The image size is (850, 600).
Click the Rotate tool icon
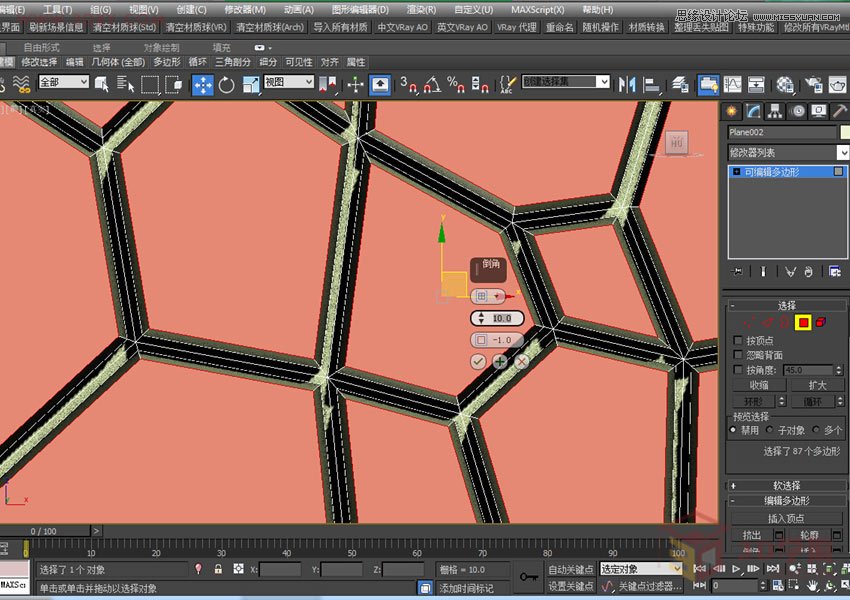tap(227, 85)
